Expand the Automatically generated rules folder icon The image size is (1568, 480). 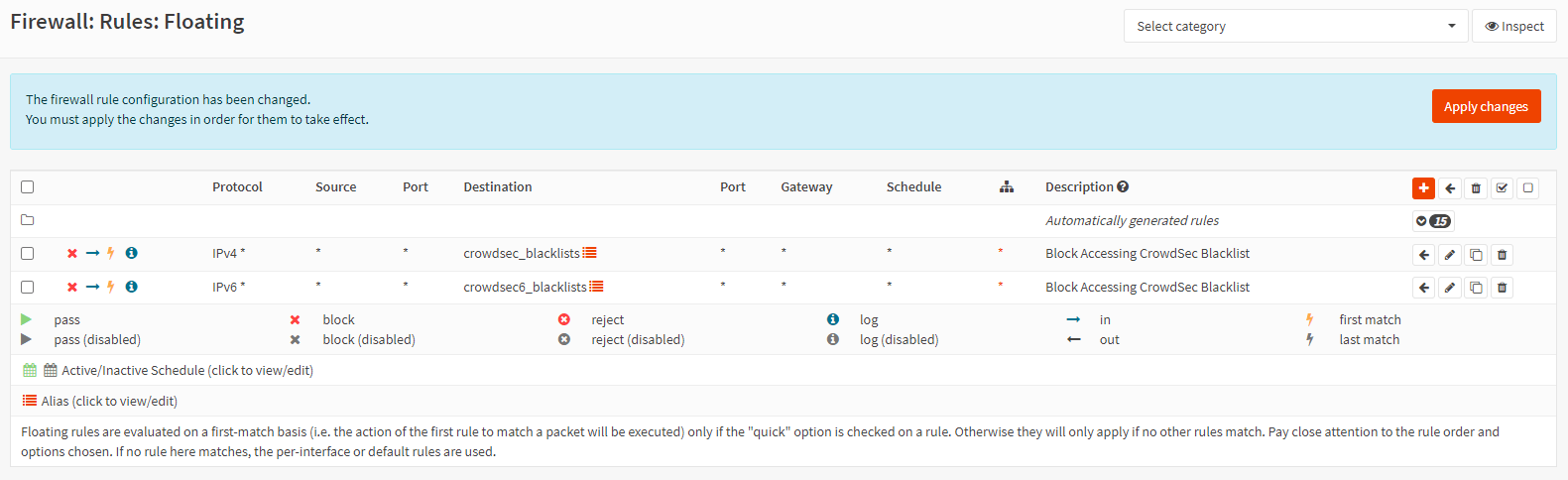(28, 220)
